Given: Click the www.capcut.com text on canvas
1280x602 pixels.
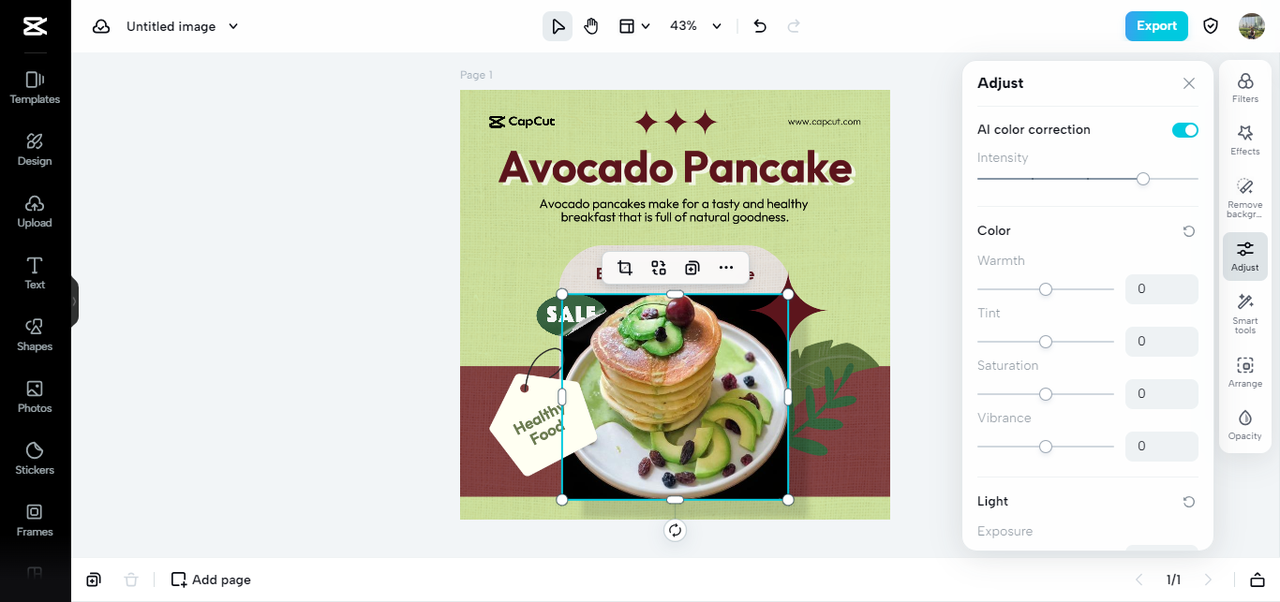Looking at the screenshot, I should (x=824, y=122).
